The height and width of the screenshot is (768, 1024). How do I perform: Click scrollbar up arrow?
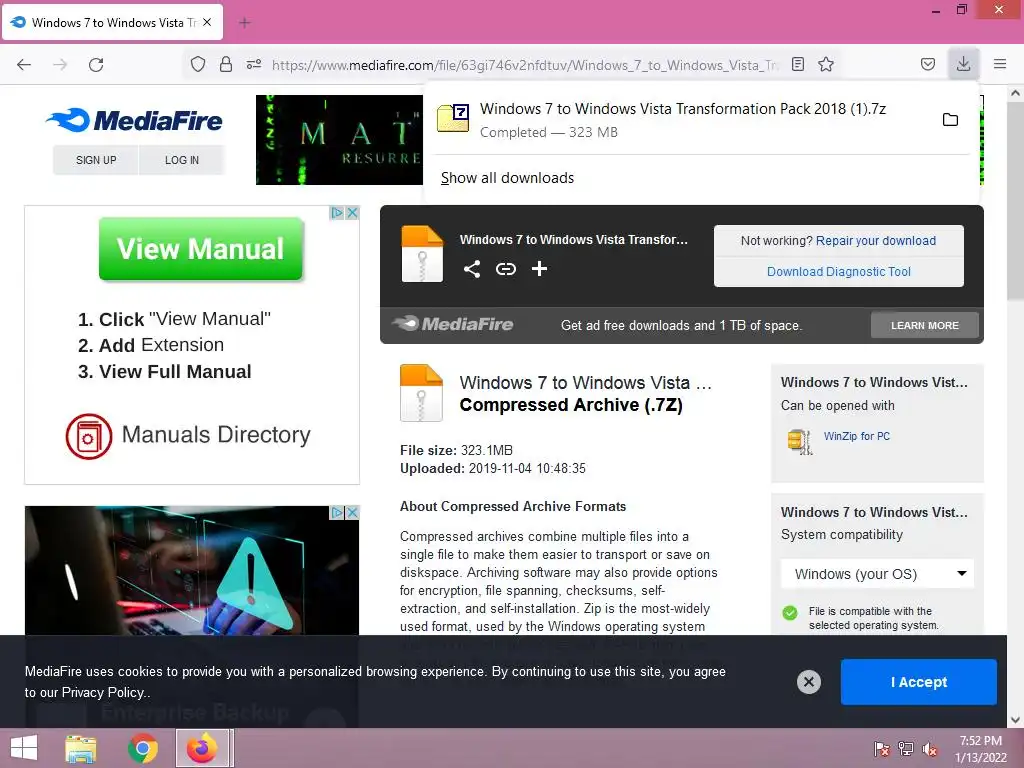coord(1015,93)
